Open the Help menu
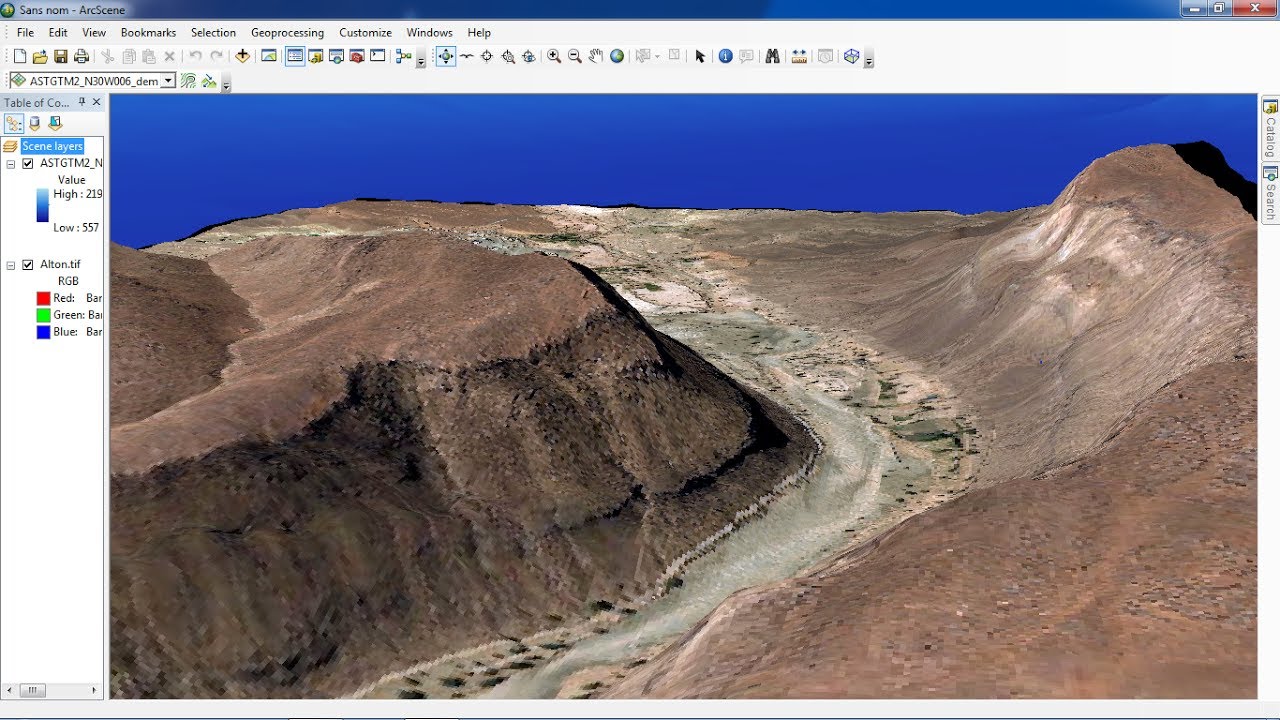This screenshot has height=720, width=1280. tap(479, 33)
